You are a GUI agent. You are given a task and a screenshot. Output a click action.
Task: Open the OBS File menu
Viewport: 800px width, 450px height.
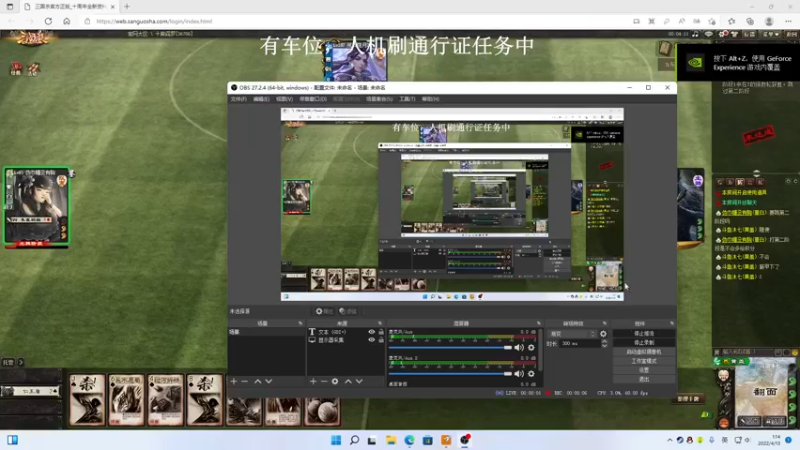pos(238,99)
